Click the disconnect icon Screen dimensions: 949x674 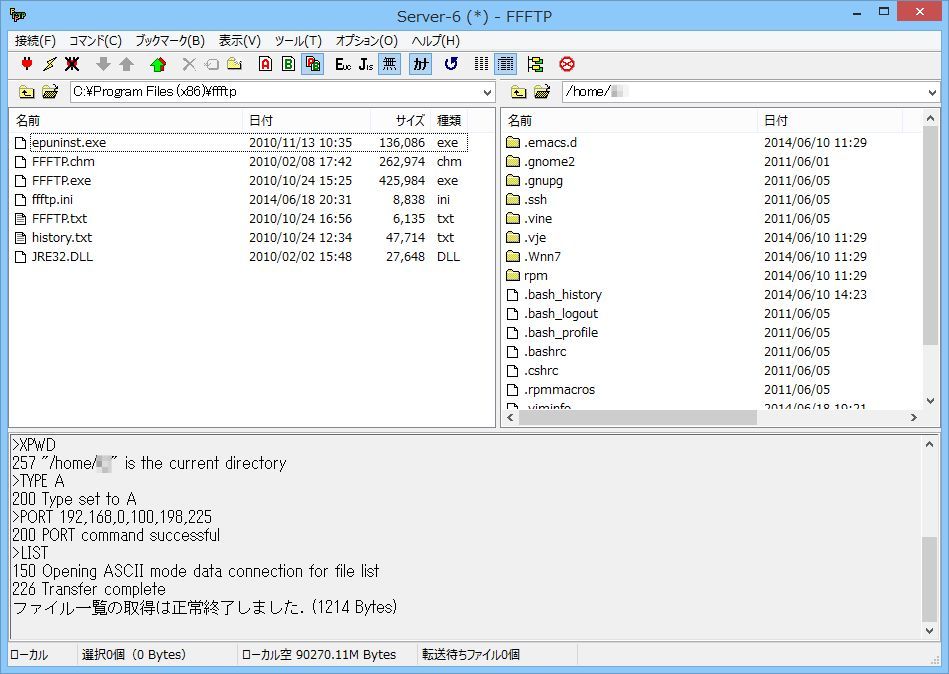[x=72, y=64]
